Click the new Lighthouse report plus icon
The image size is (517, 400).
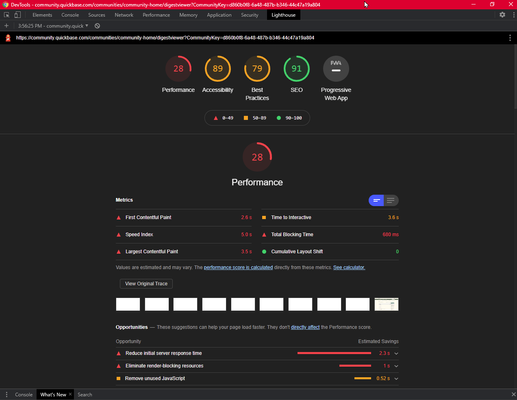6,26
